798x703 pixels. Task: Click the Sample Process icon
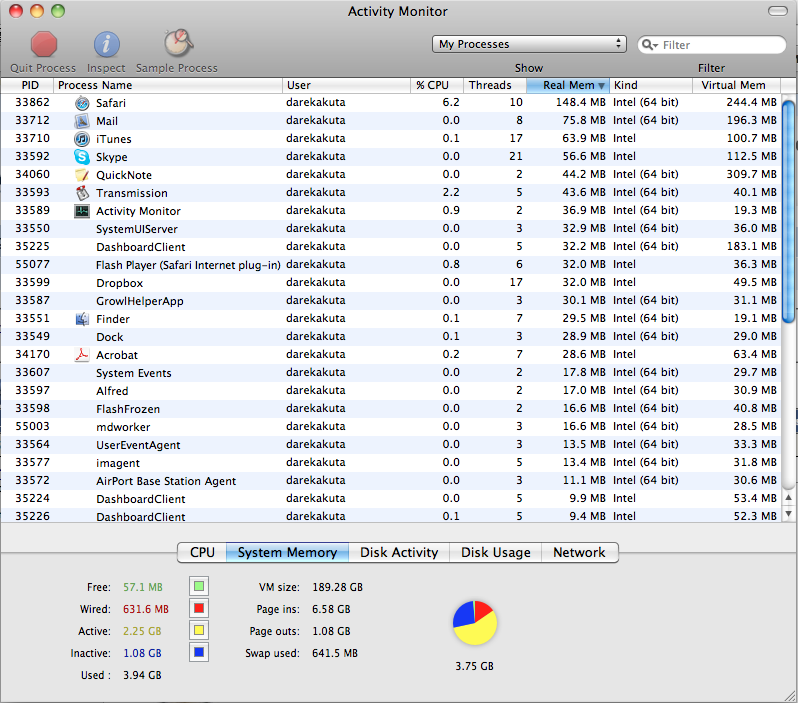(178, 43)
